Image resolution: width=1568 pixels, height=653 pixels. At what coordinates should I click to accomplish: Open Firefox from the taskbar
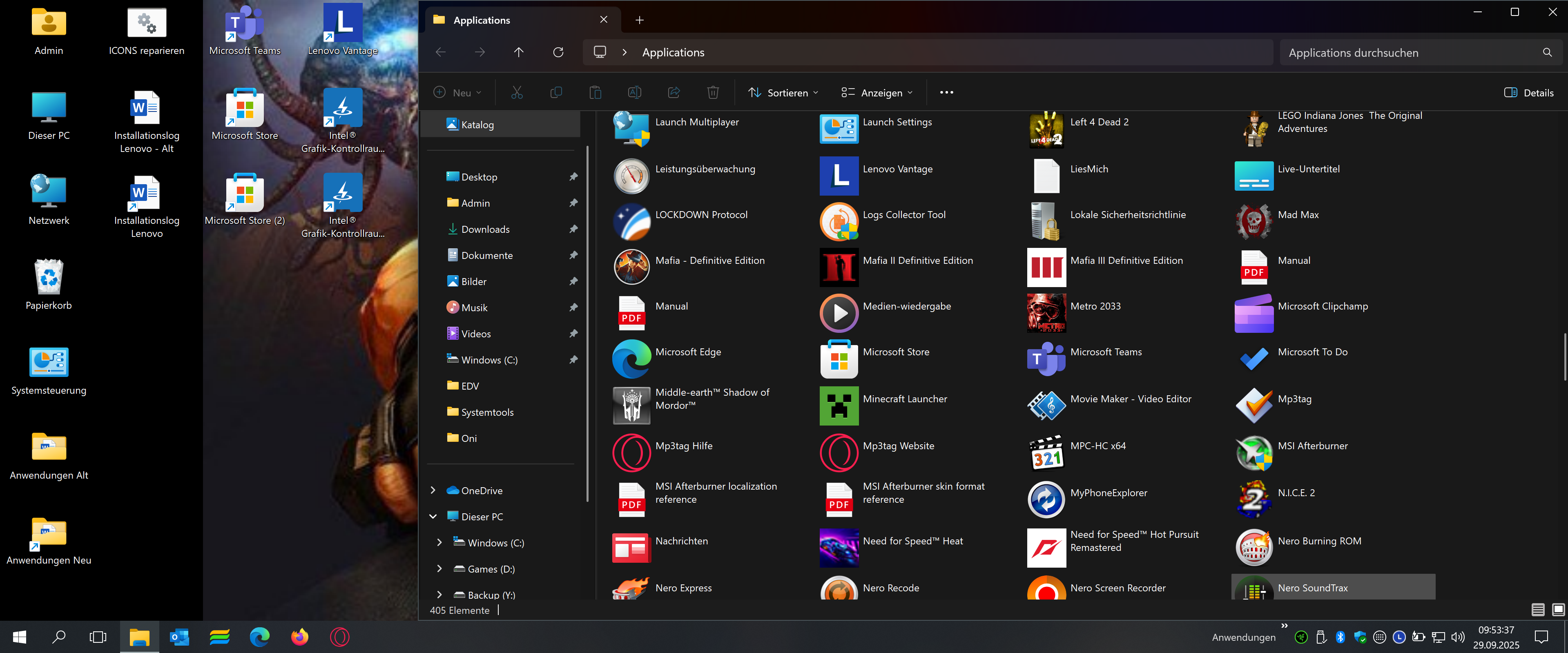point(299,637)
